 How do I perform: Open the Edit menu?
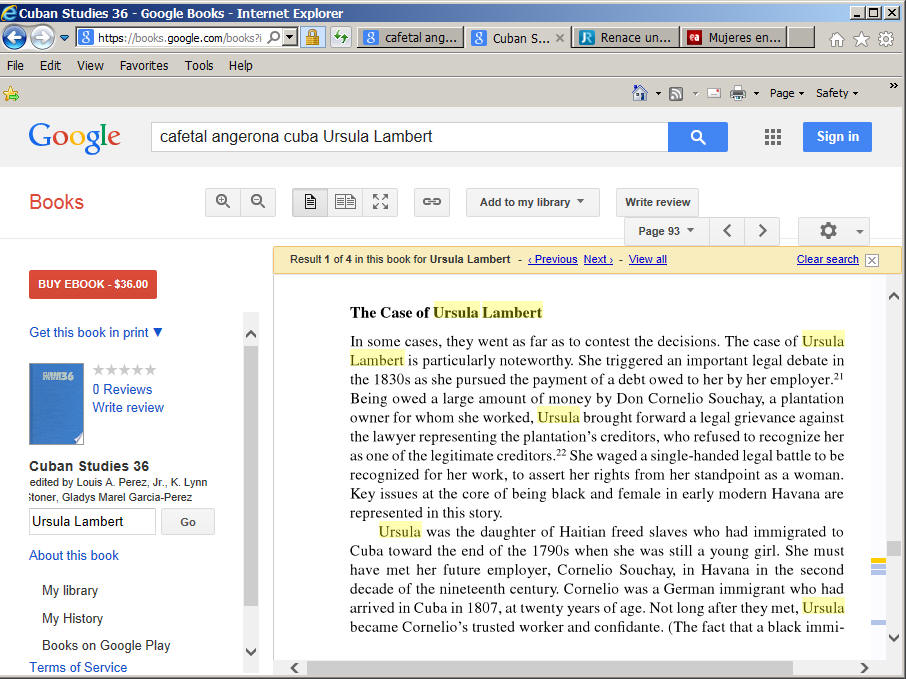(50, 65)
